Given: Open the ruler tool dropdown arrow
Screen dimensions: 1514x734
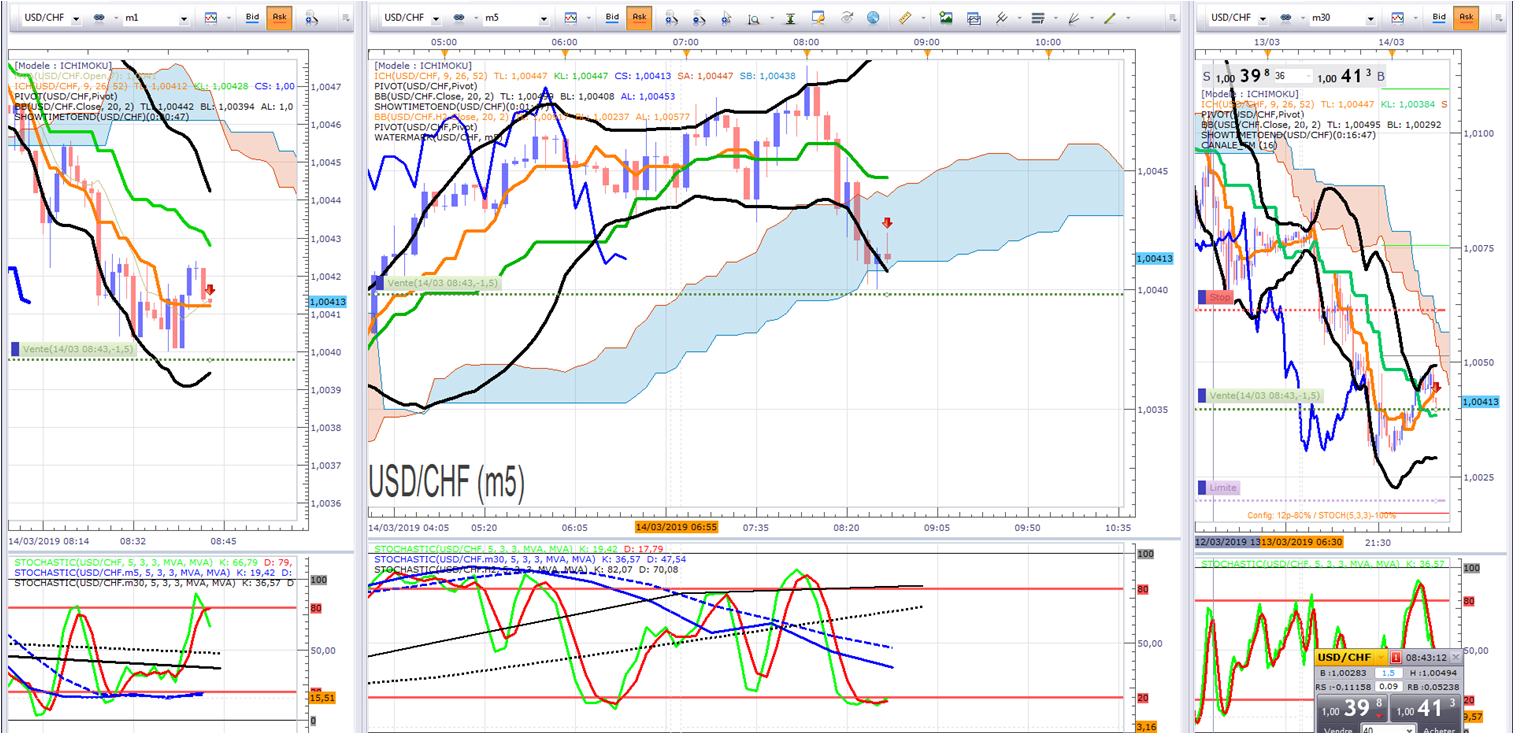Looking at the screenshot, I should tap(922, 17).
